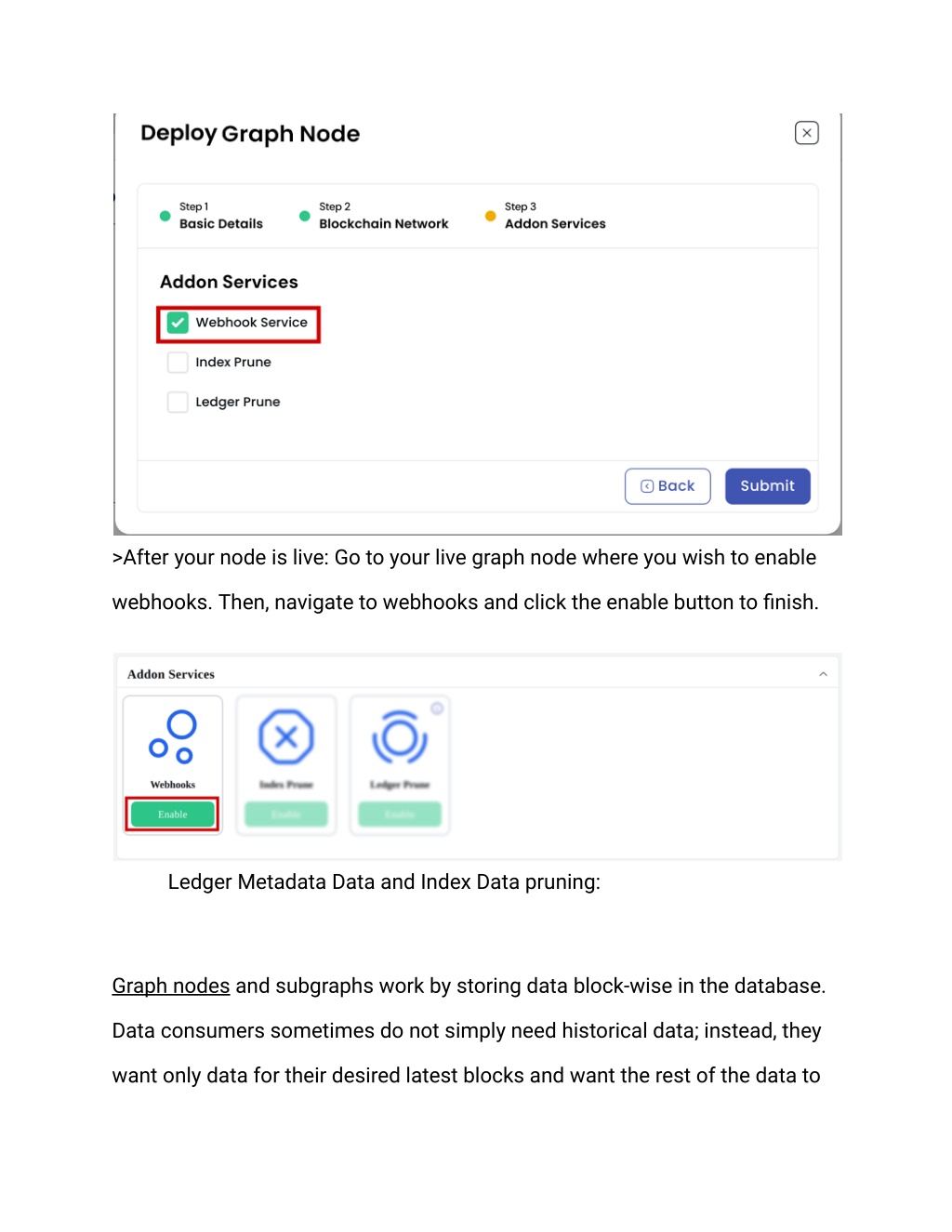Check the Index Prune checkbox
Screen dimensions: 952x1232
click(178, 363)
